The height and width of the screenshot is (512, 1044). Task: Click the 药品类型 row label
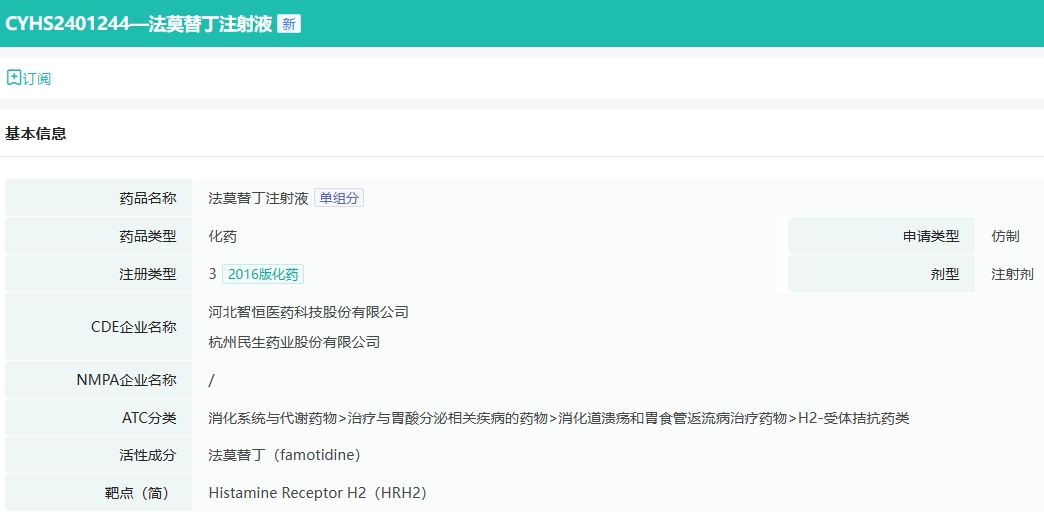148,236
